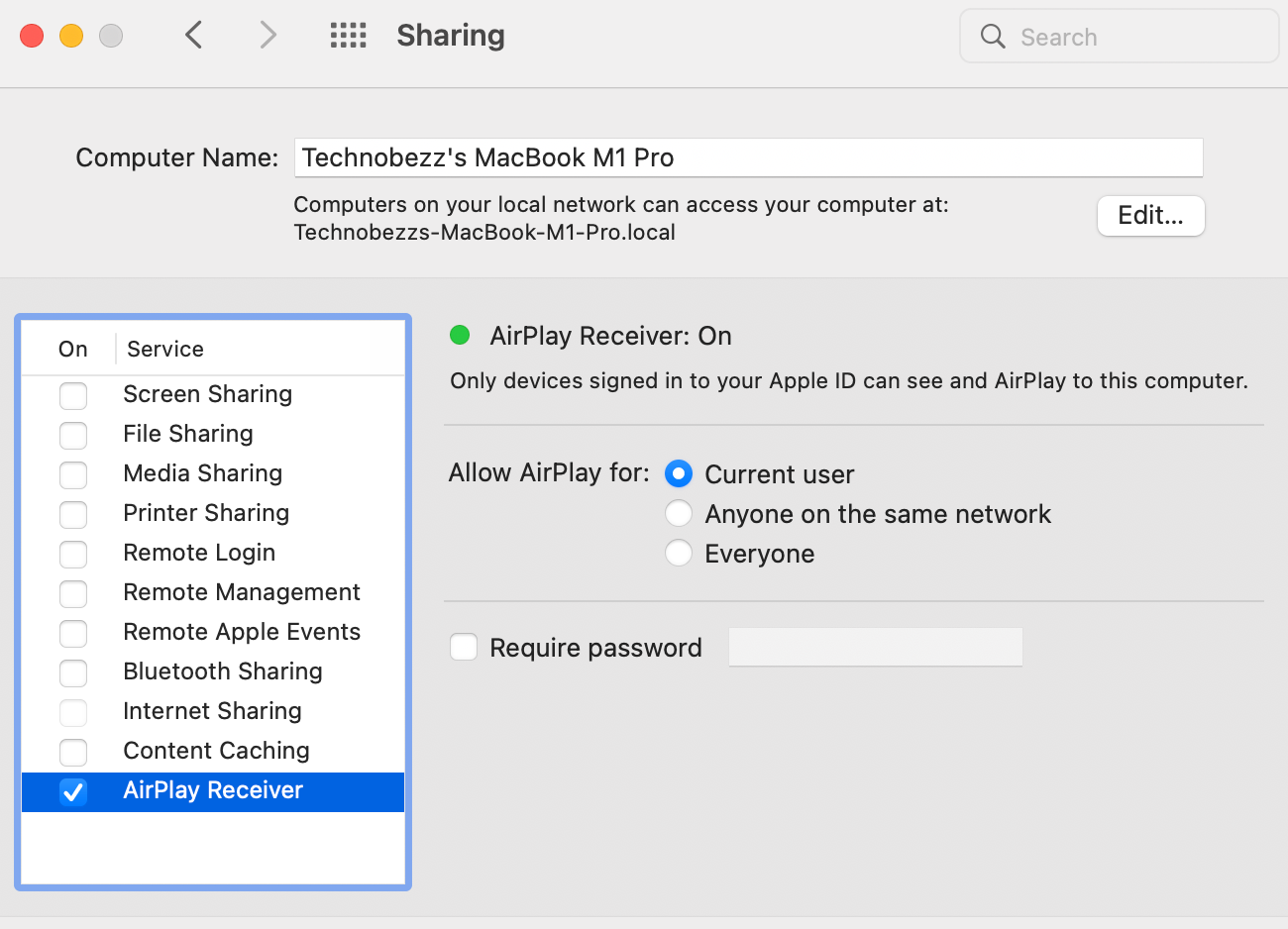Viewport: 1288px width, 929px height.
Task: Enable the Remote Login checkbox
Action: click(x=73, y=554)
